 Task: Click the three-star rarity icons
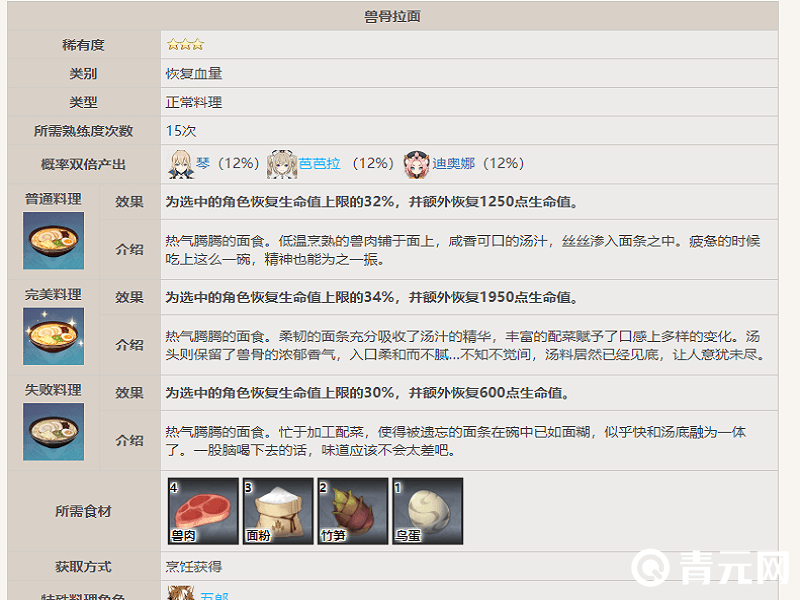tap(185, 45)
